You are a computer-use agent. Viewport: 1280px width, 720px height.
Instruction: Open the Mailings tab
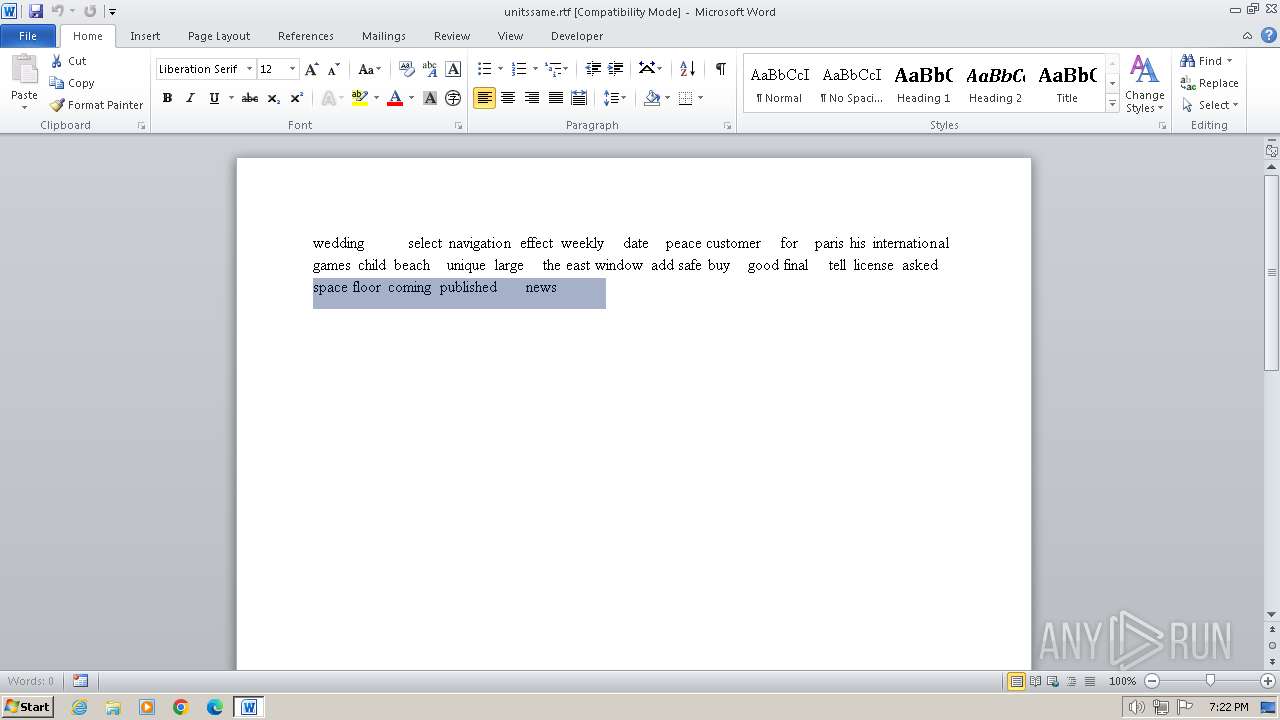[384, 35]
